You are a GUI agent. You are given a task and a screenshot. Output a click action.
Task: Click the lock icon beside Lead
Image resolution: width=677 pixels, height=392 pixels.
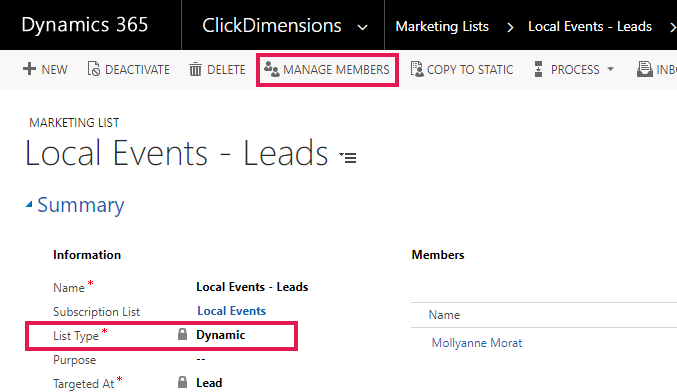tap(183, 382)
